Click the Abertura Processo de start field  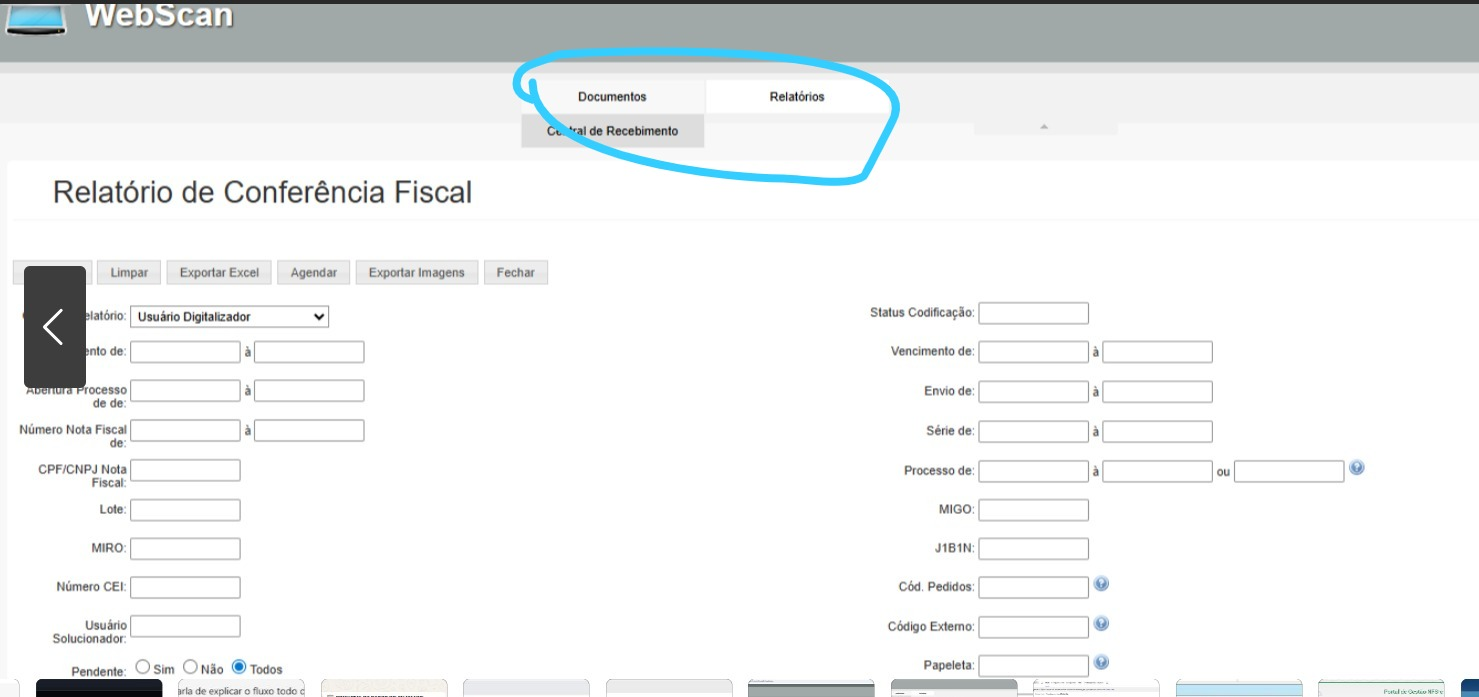(185, 391)
